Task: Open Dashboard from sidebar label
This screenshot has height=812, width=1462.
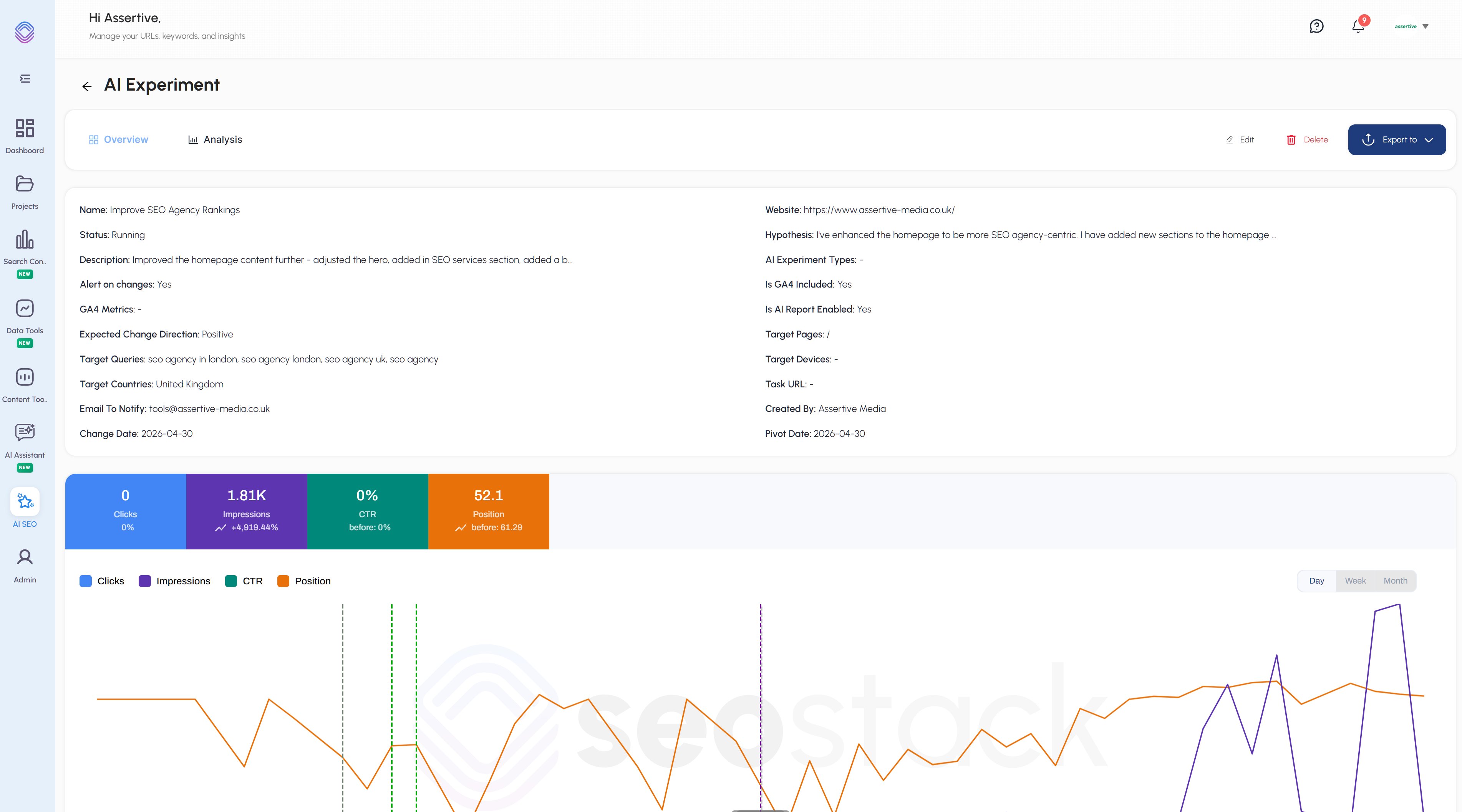Action: pos(25,150)
